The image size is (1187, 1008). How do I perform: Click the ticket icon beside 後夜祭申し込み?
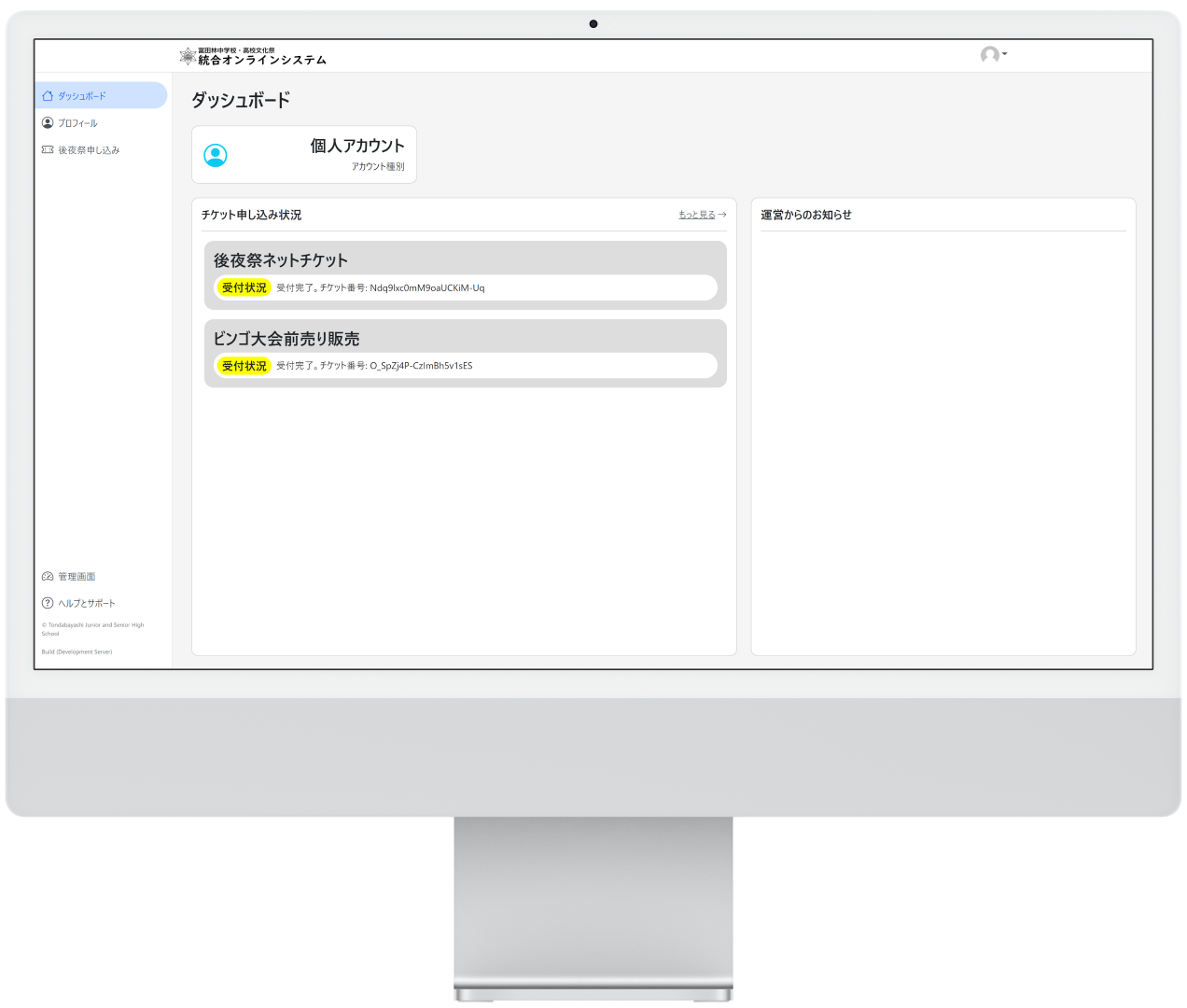pyautogui.click(x=48, y=150)
